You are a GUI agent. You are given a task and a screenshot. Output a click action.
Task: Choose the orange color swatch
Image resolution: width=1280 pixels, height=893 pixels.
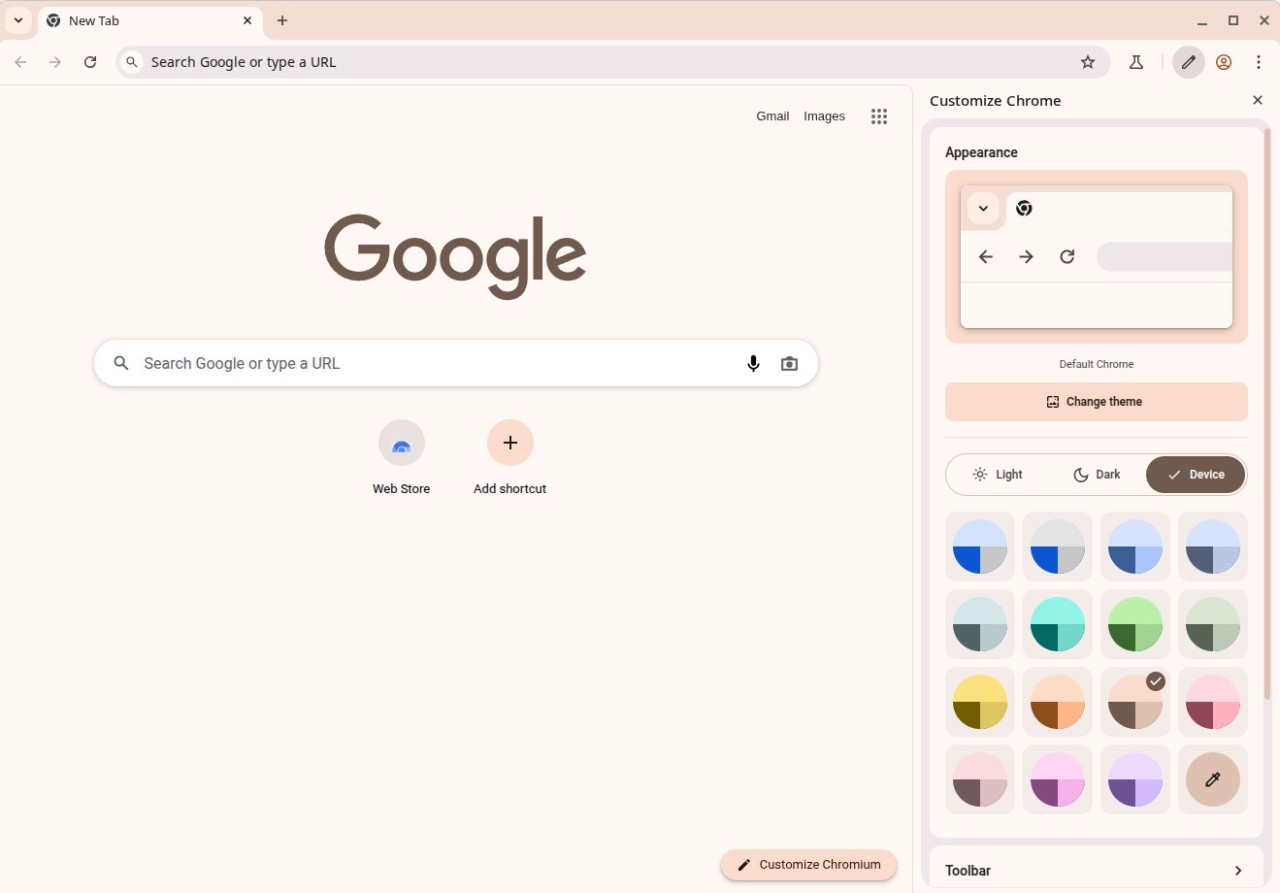1058,702
